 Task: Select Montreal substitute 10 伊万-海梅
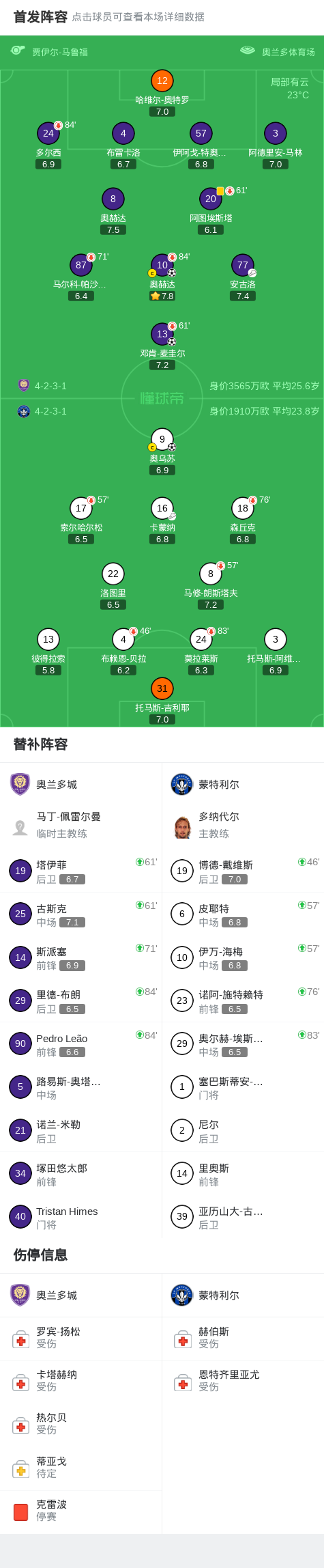click(x=243, y=957)
